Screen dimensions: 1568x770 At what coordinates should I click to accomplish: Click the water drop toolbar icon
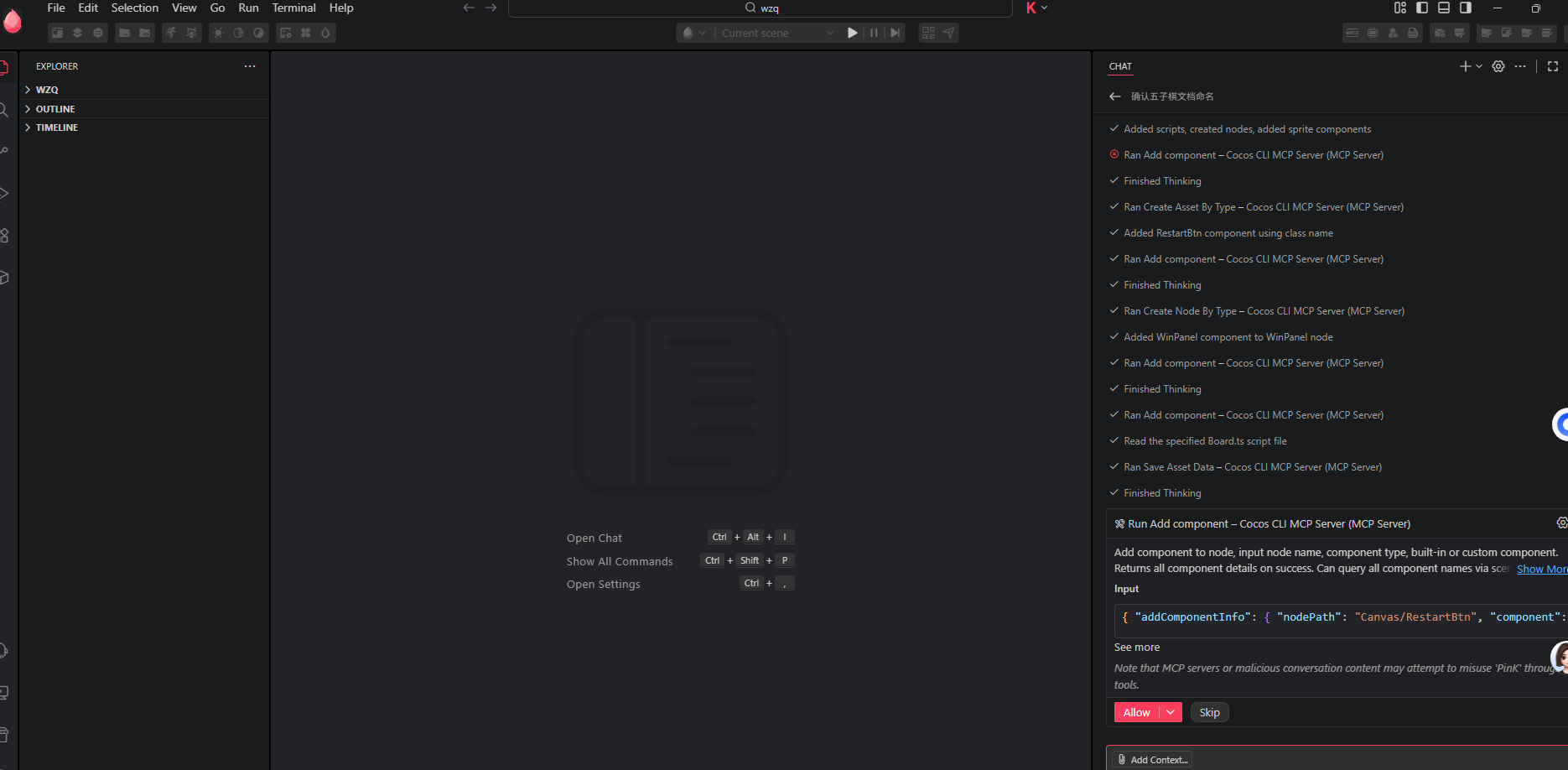coord(325,33)
